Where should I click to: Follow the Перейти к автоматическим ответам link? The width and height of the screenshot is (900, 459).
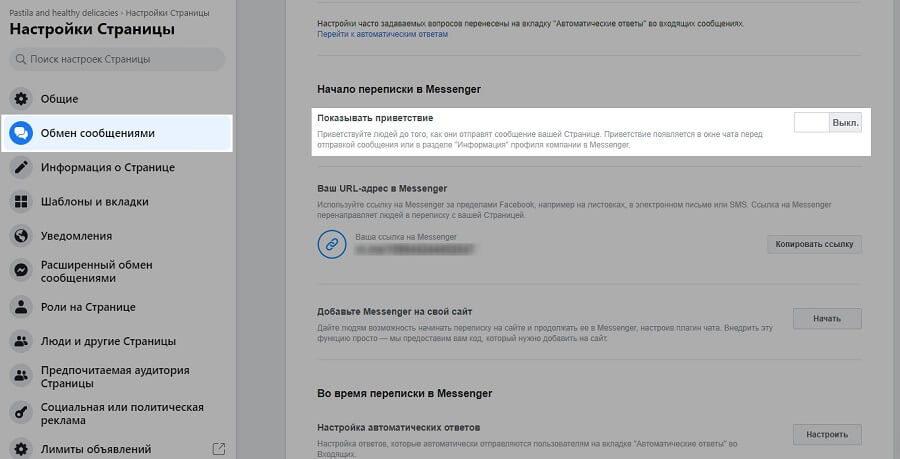[382, 34]
